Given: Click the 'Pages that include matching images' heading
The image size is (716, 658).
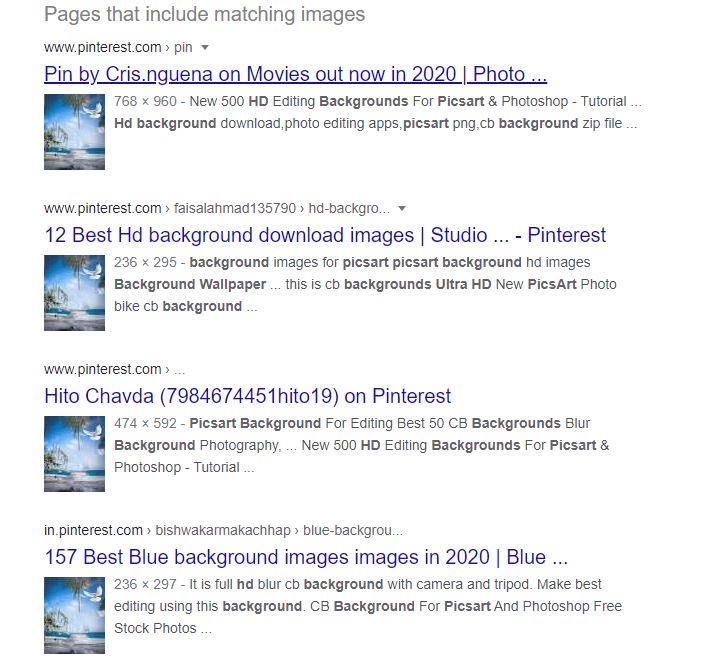Looking at the screenshot, I should pyautogui.click(x=205, y=14).
